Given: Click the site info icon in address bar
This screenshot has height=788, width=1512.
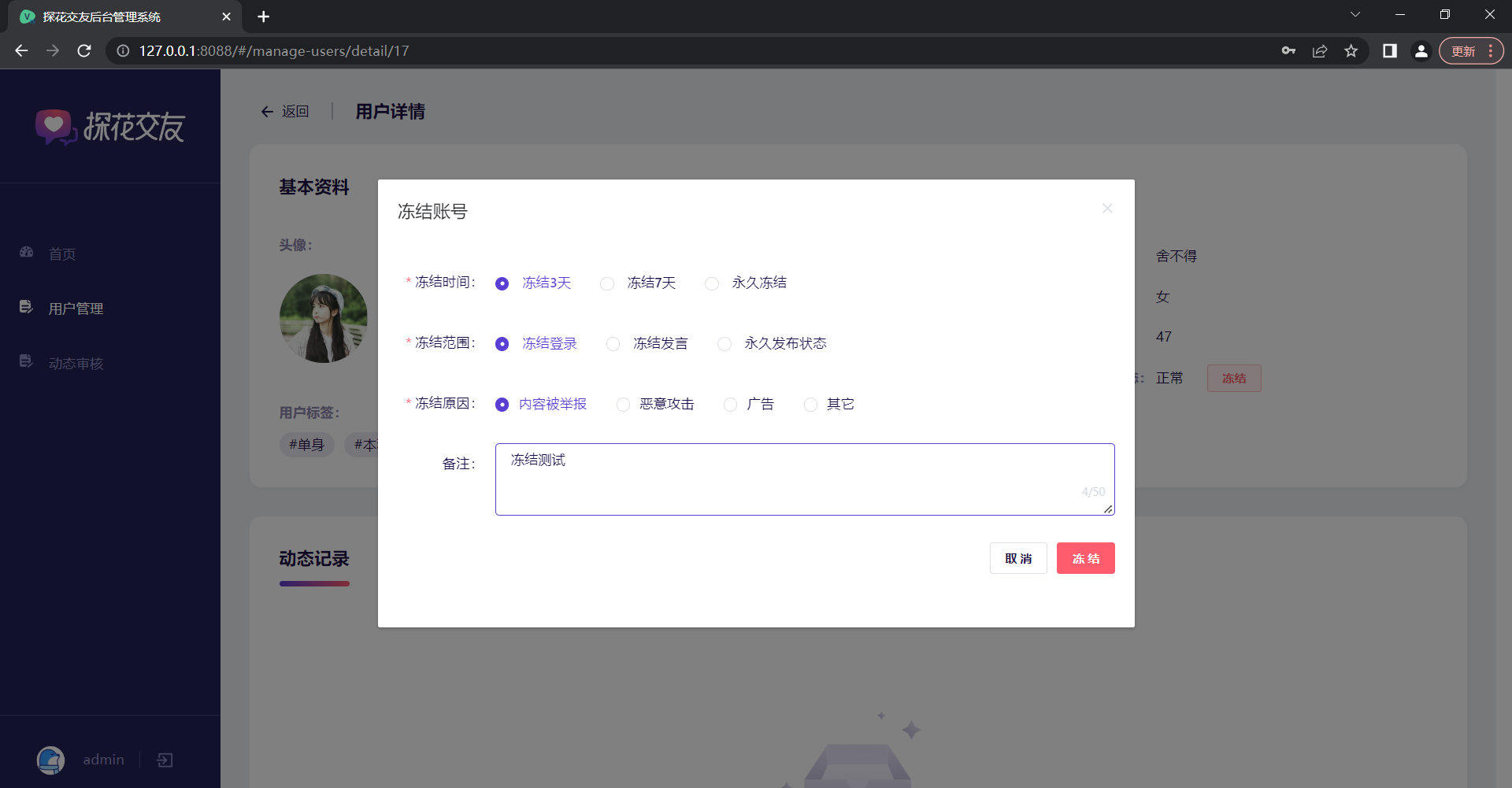Looking at the screenshot, I should (123, 51).
